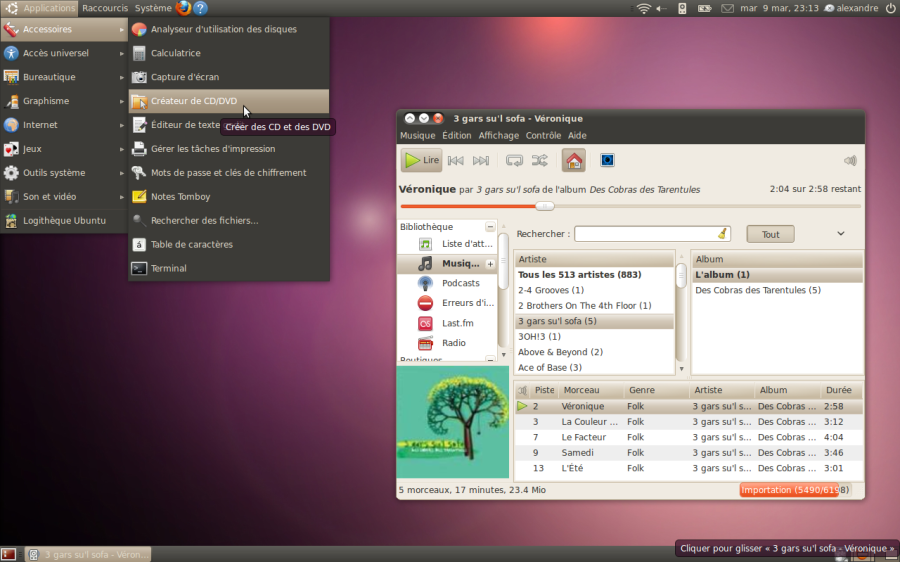The image size is (900, 562).
Task: Sort tracks by Piste column header
Action: pyautogui.click(x=544, y=390)
